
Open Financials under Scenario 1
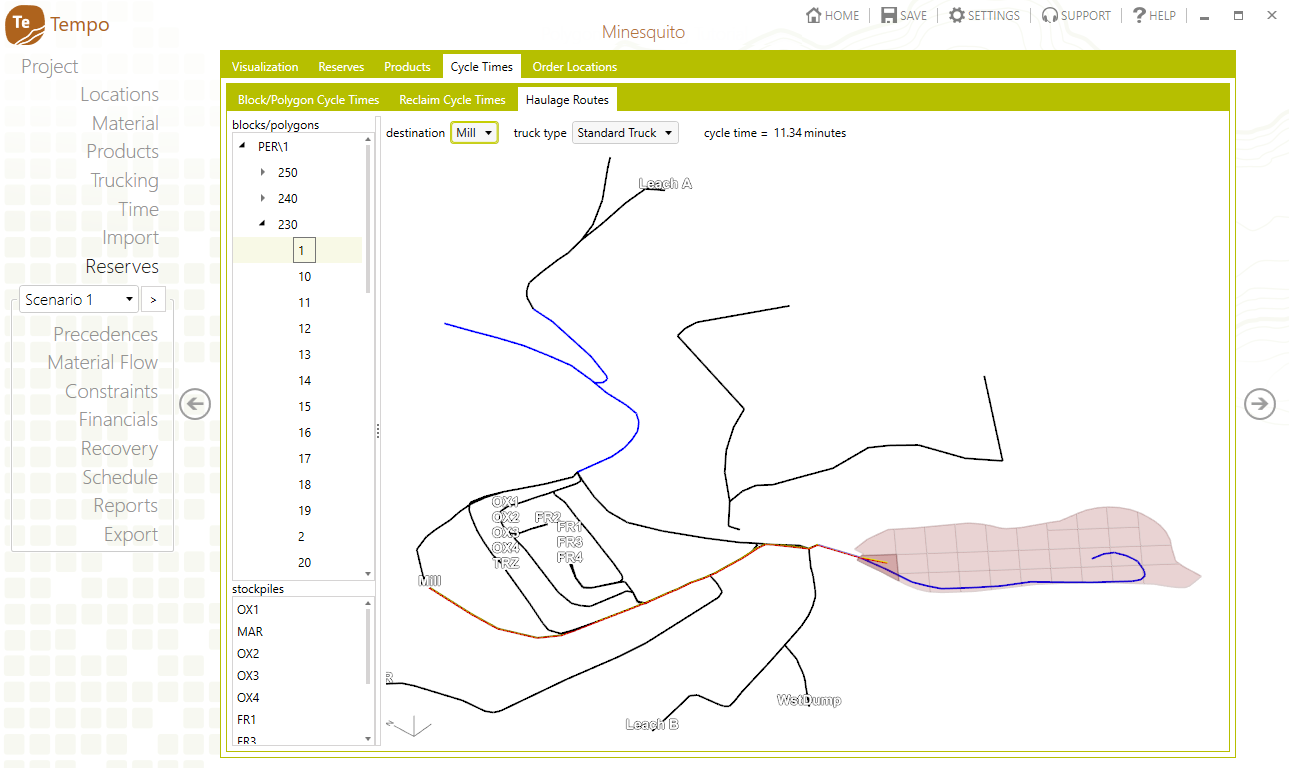click(118, 419)
